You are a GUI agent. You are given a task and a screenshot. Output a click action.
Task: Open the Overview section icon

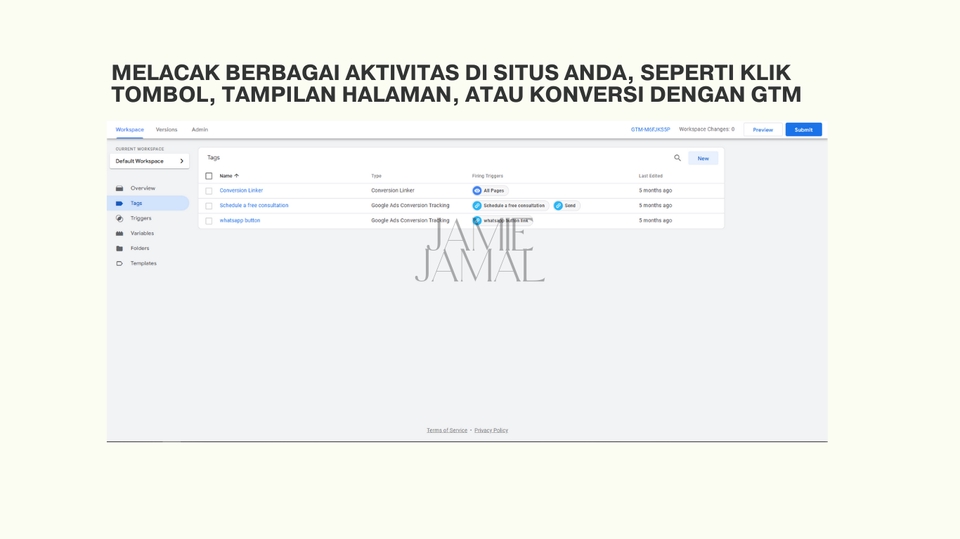(x=119, y=188)
